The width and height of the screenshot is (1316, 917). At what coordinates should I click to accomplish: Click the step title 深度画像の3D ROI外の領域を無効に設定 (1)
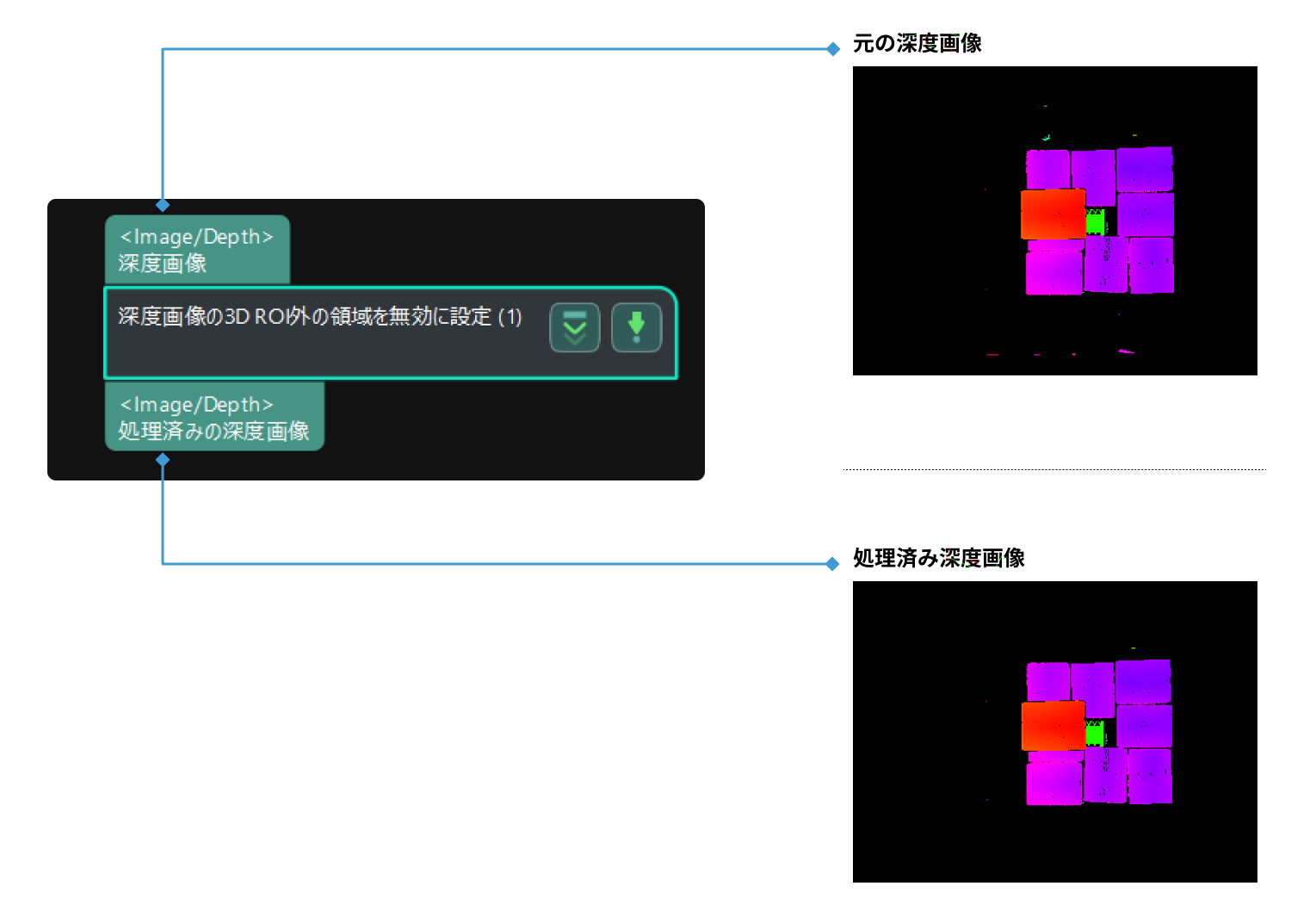[320, 316]
